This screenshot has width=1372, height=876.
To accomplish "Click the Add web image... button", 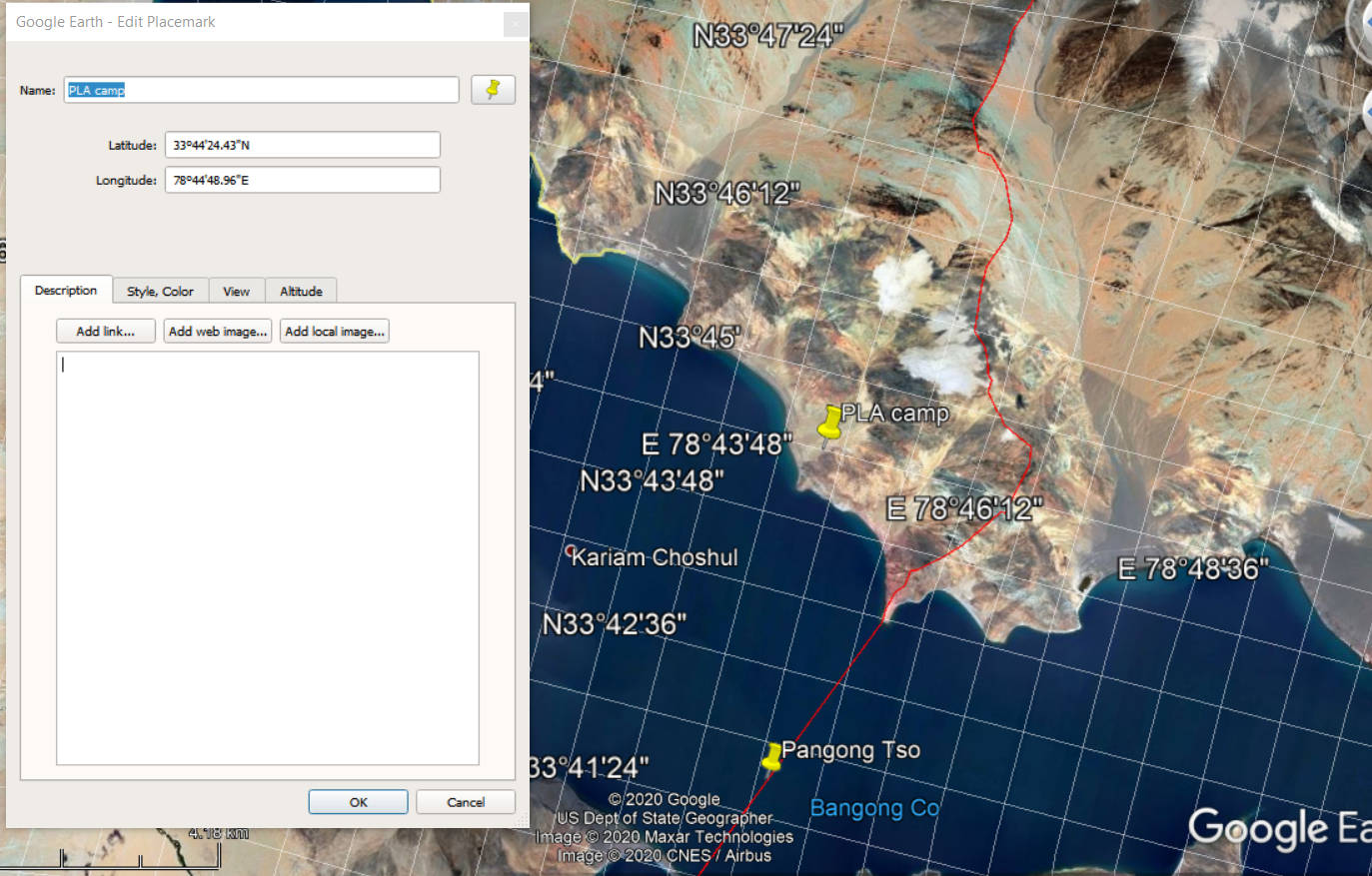I will tap(218, 332).
